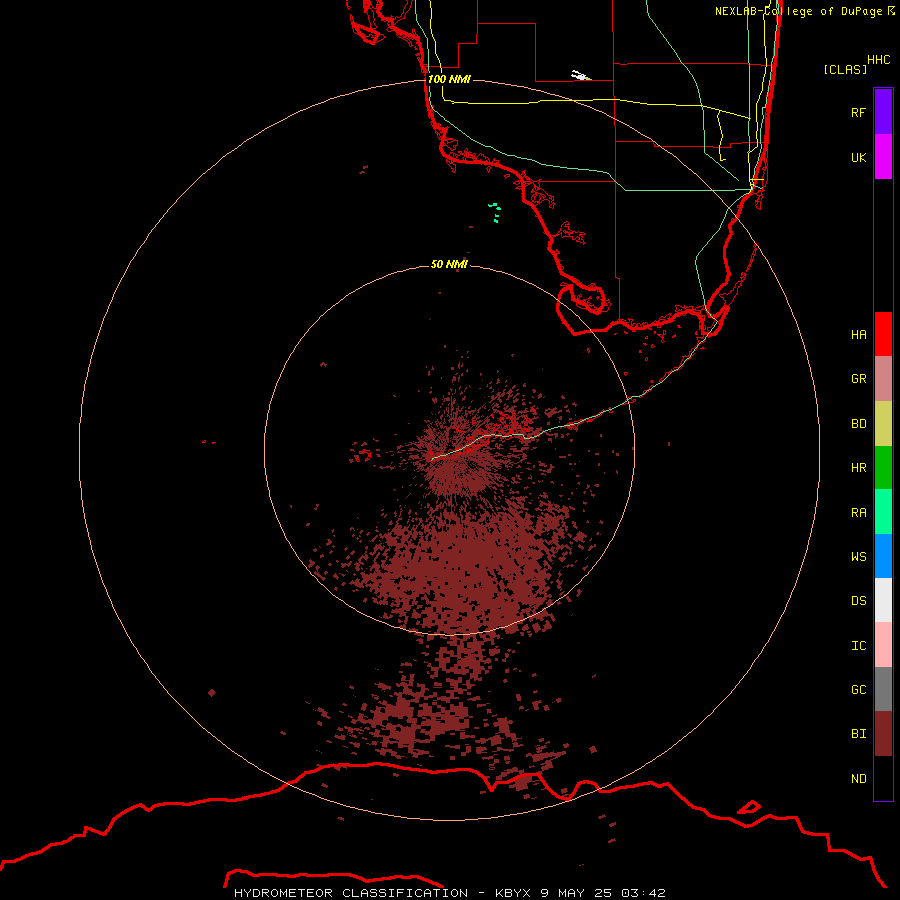
Task: Click the green rain echo cluster offshore
Action: tap(495, 212)
